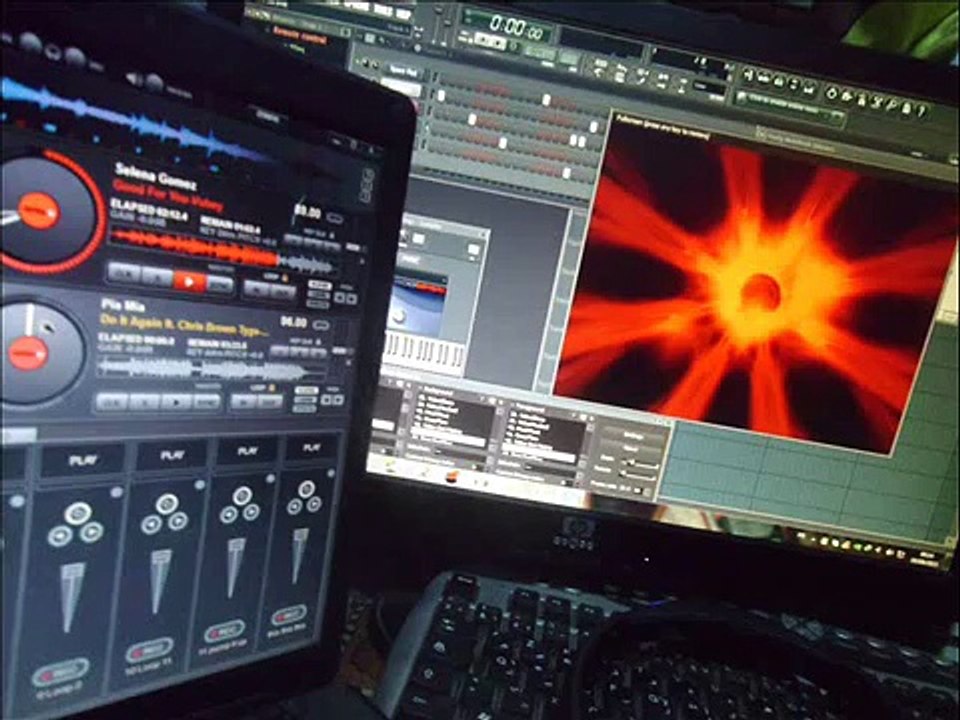The image size is (960, 720).
Task: Adjust the first sampler volume fader
Action: (x=72, y=597)
